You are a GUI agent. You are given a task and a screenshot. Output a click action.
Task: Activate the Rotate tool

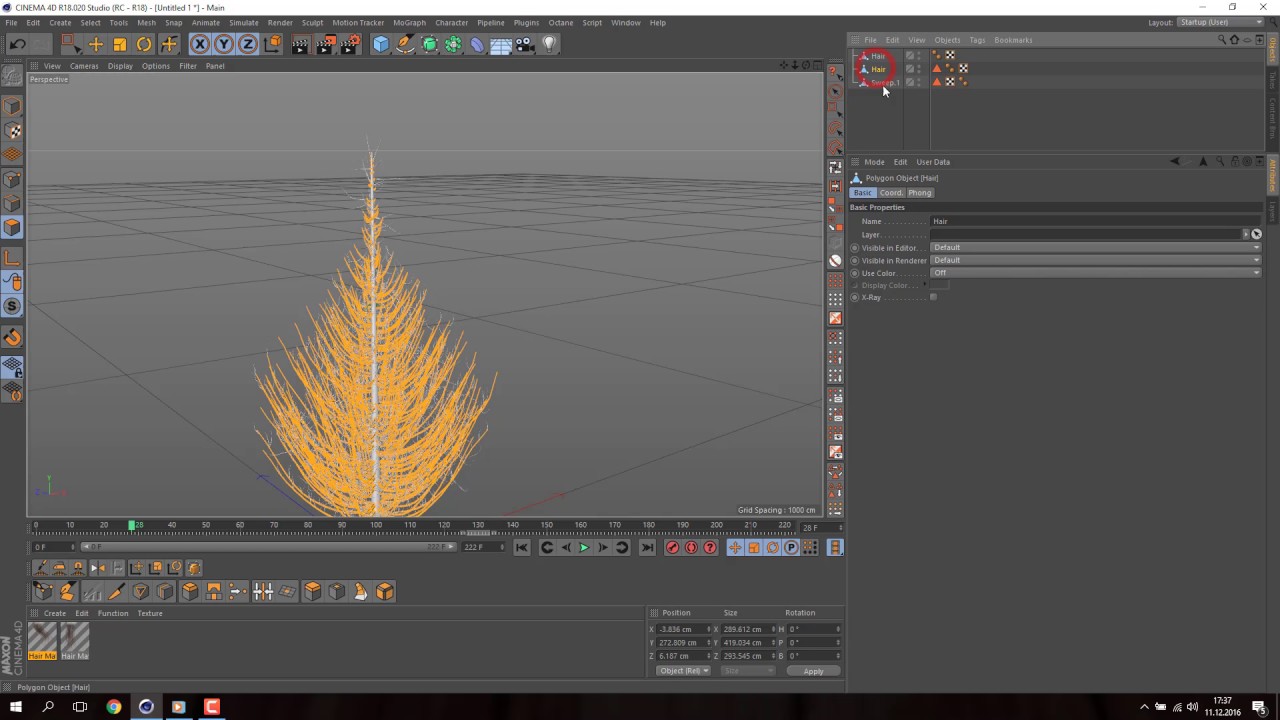tap(144, 44)
